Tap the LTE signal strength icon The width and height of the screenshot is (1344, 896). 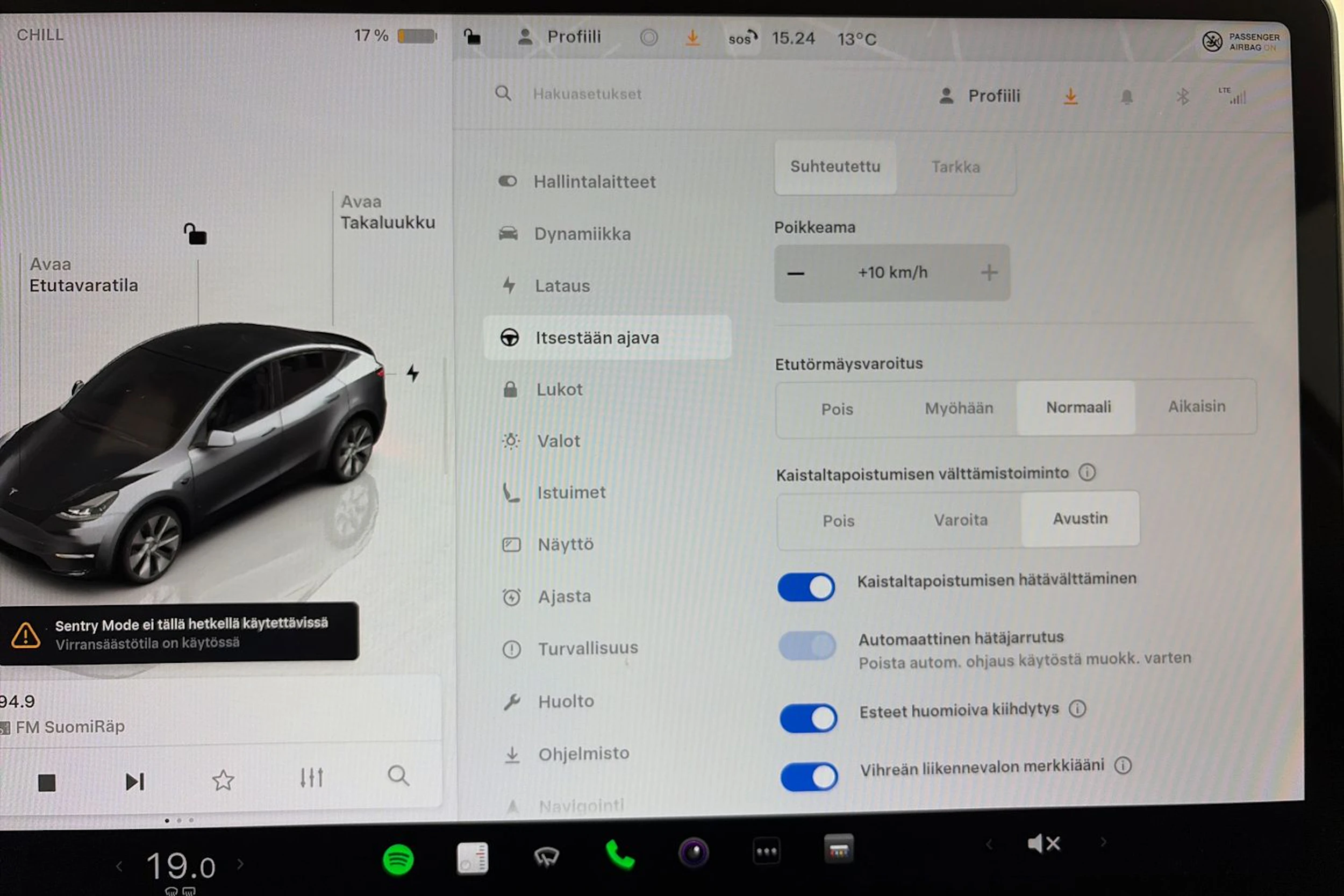click(1233, 96)
